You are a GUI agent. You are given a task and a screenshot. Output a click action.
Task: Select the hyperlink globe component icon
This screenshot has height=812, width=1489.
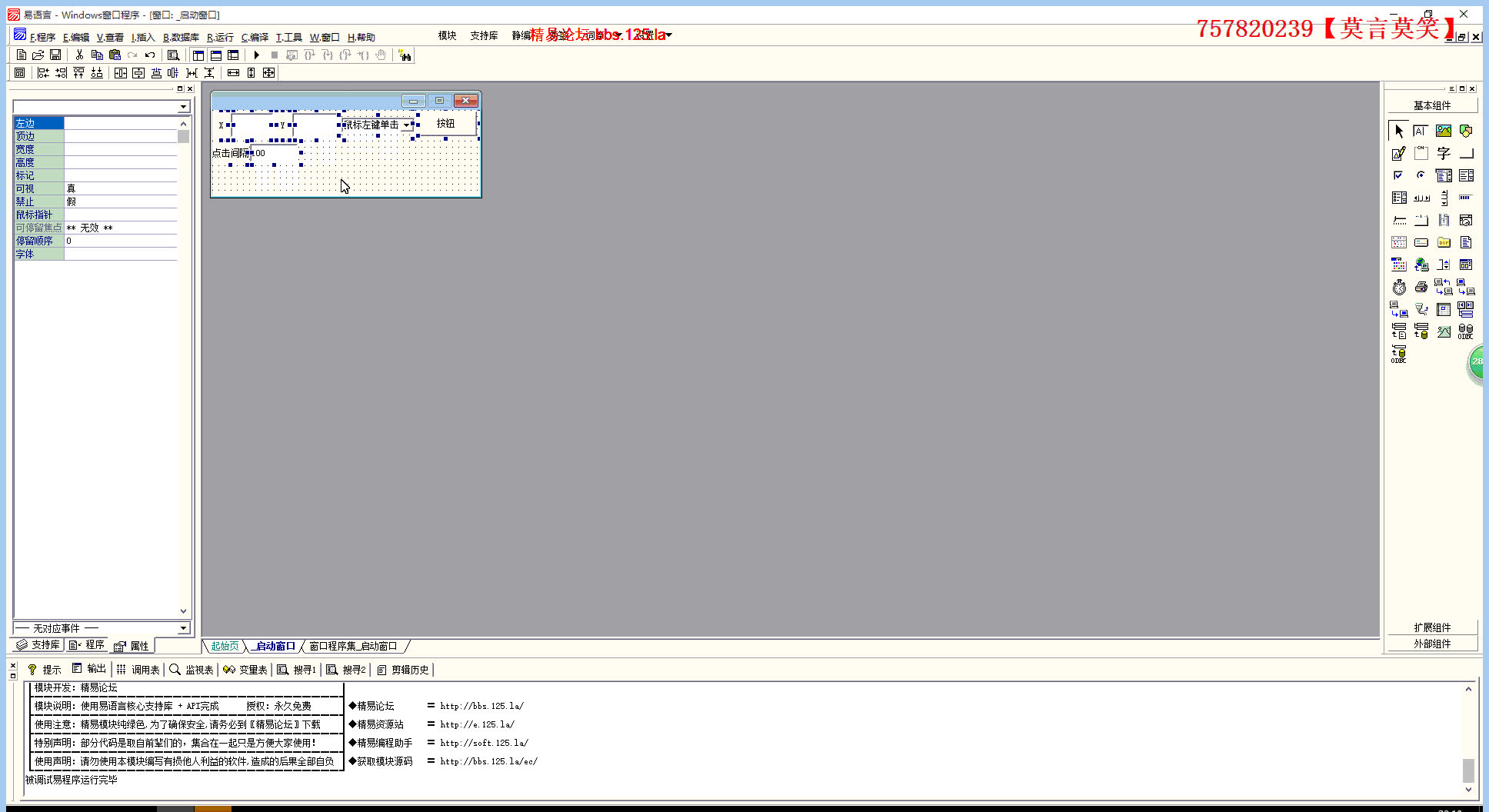click(1421, 265)
